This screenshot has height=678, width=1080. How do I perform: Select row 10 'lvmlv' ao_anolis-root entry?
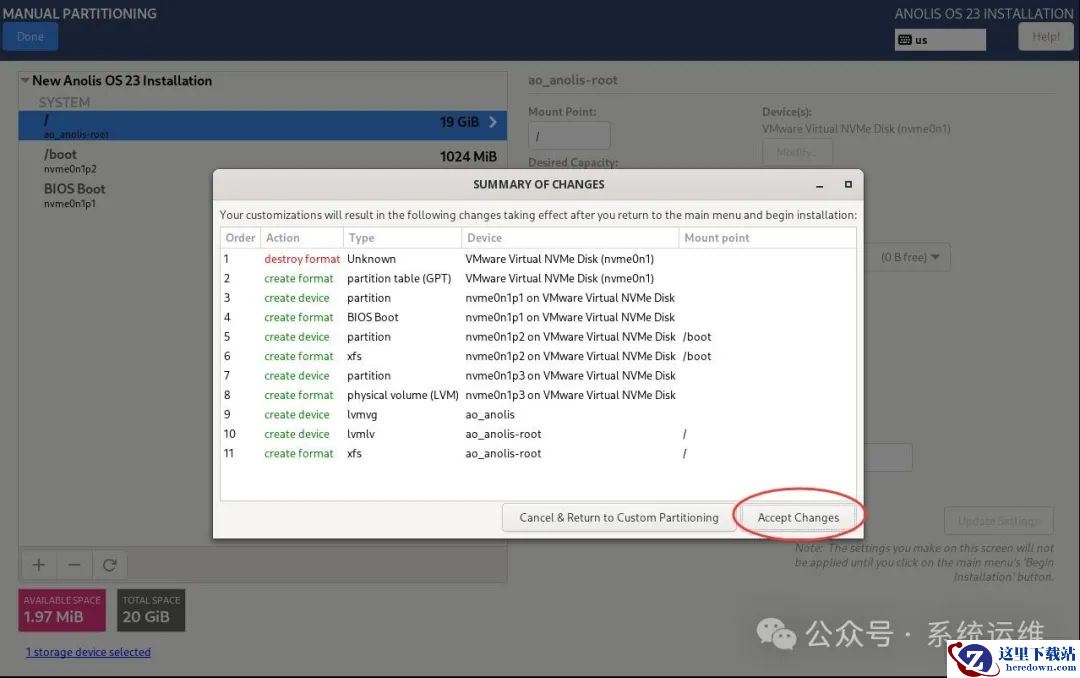tap(538, 434)
